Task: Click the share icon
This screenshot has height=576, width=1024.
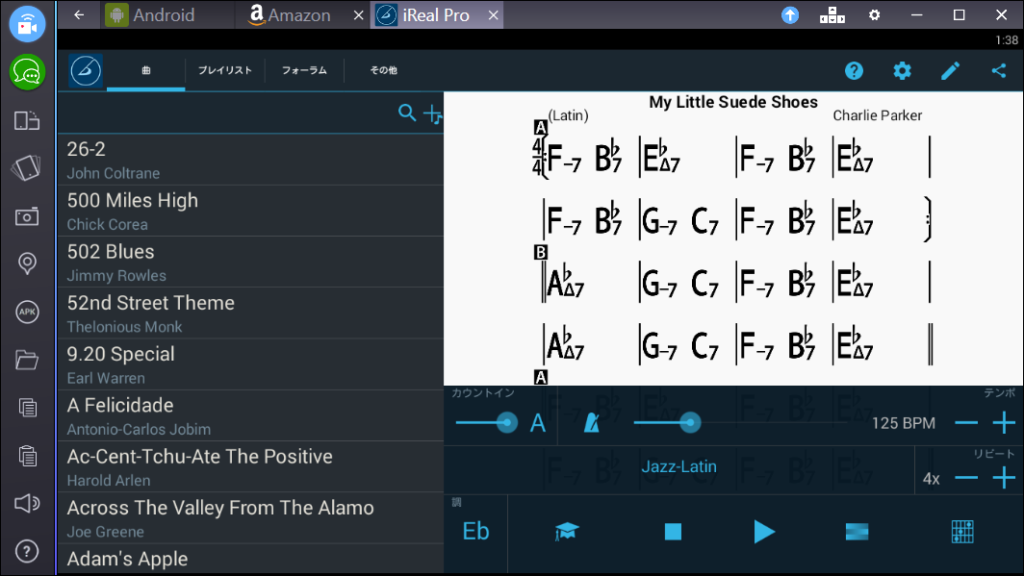Action: [x=998, y=71]
